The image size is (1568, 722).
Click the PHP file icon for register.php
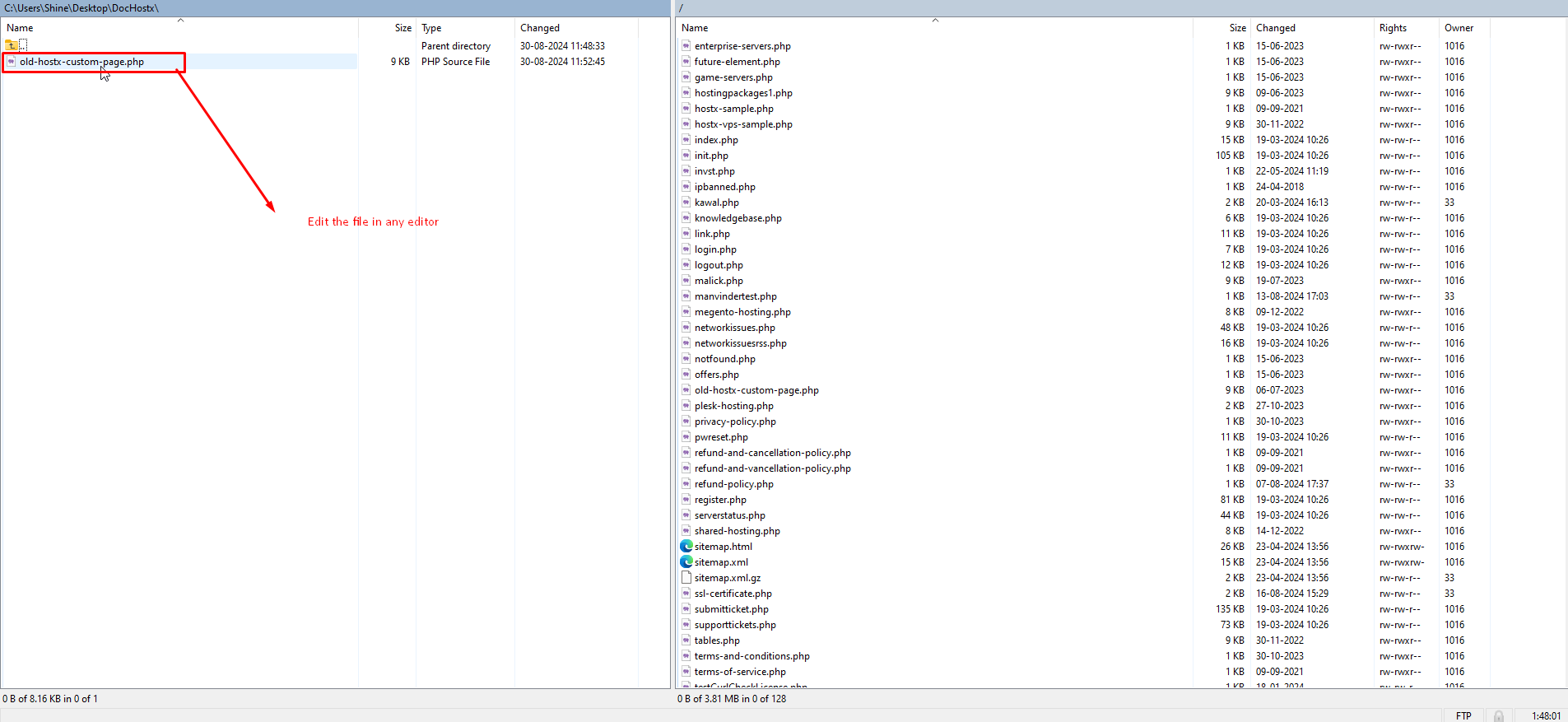686,500
